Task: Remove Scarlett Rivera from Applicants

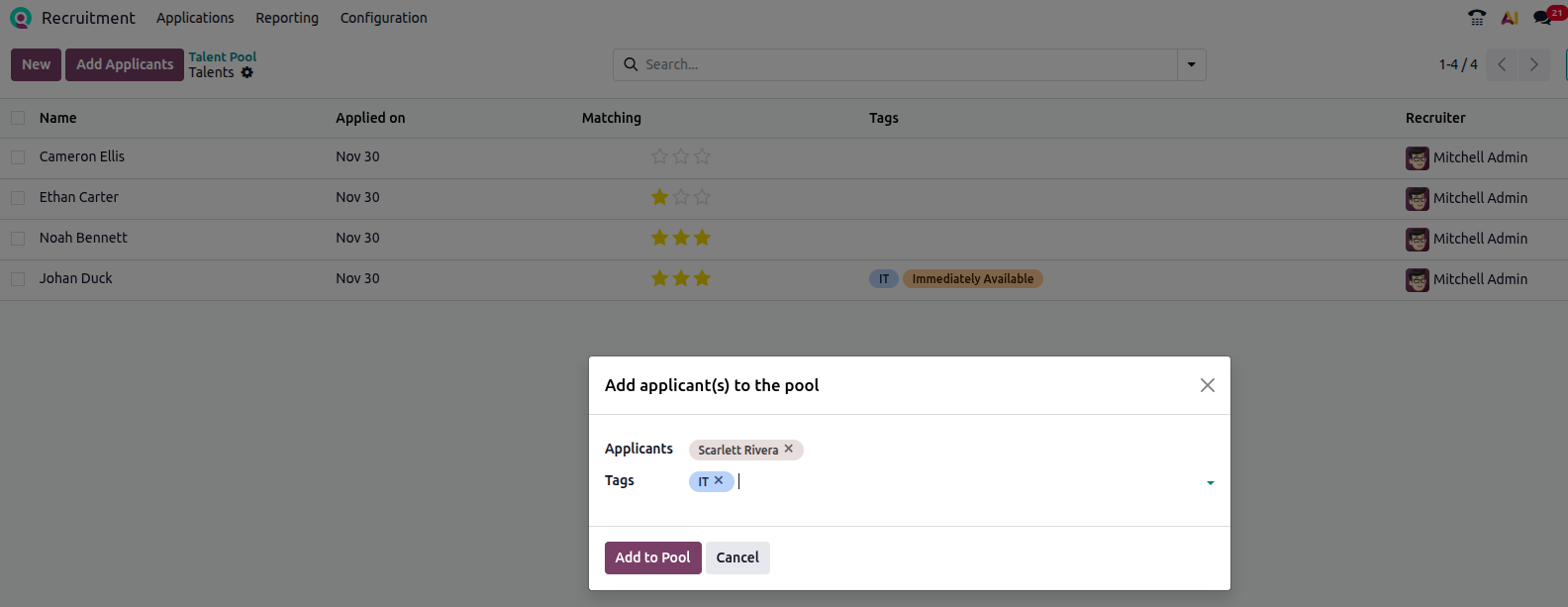Action: [789, 449]
